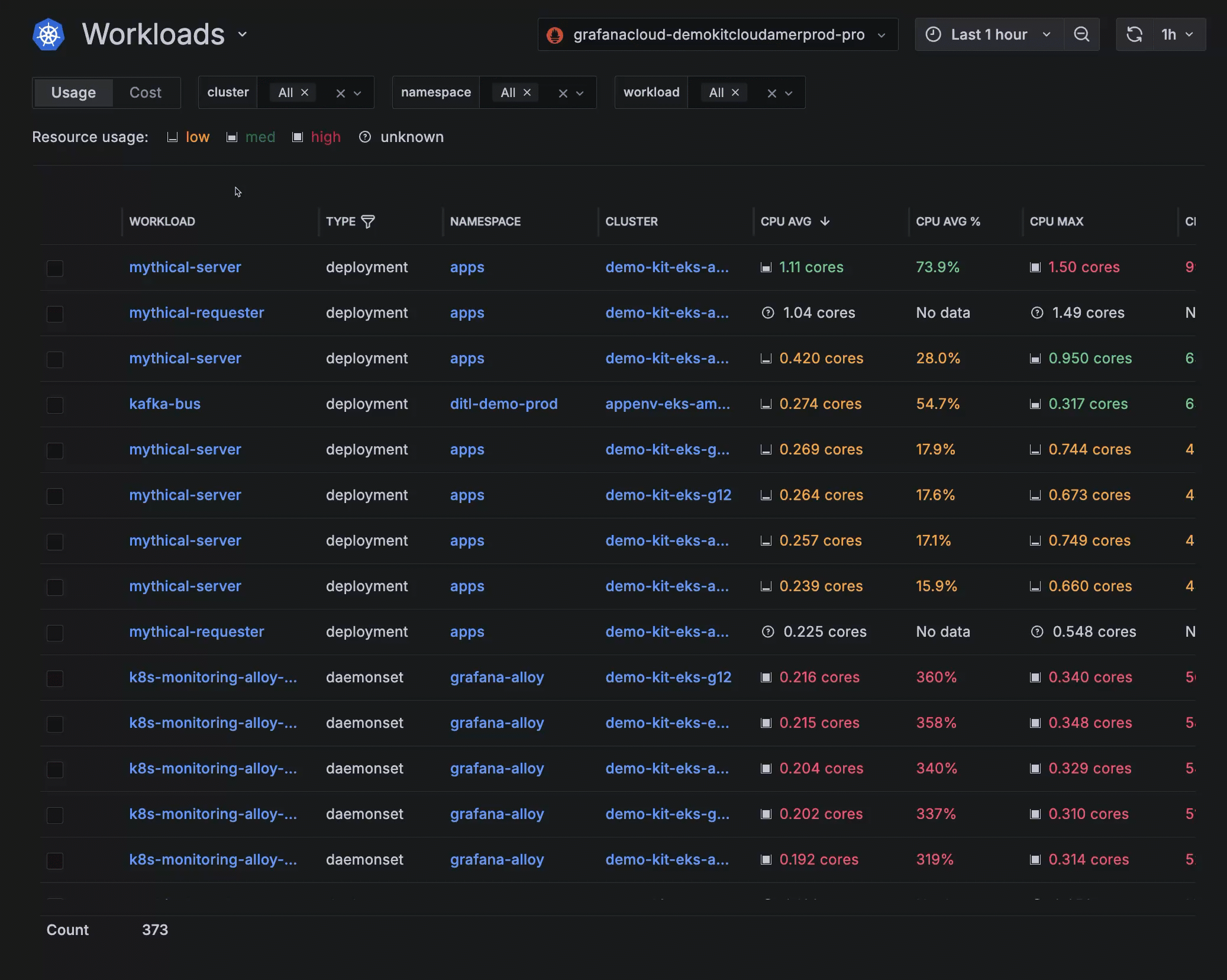The height and width of the screenshot is (980, 1227).
Task: Select the first mythical-server row checkbox
Action: (x=55, y=268)
